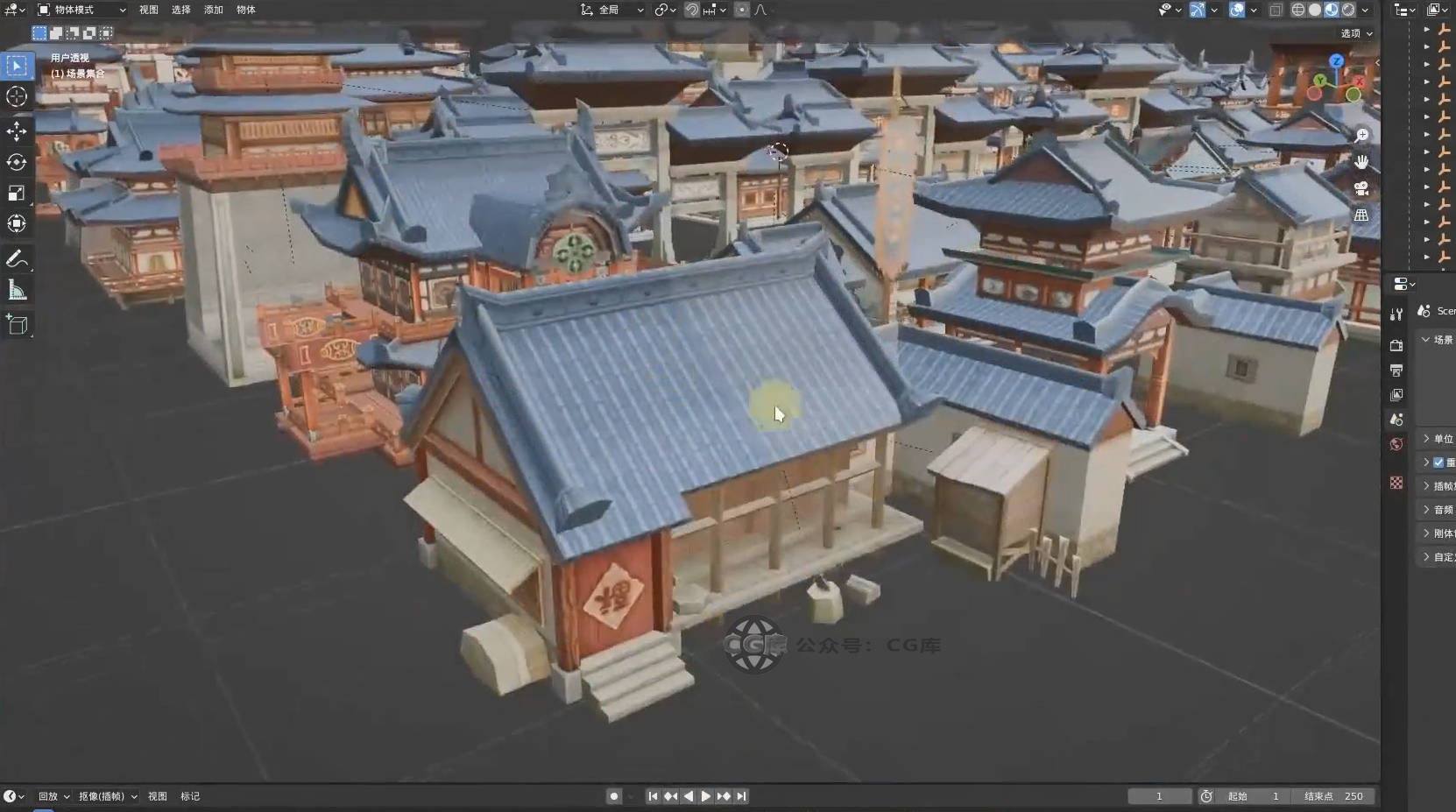The width and height of the screenshot is (1456, 812).
Task: Open the 视图 menu in viewport header
Action: 149,10
